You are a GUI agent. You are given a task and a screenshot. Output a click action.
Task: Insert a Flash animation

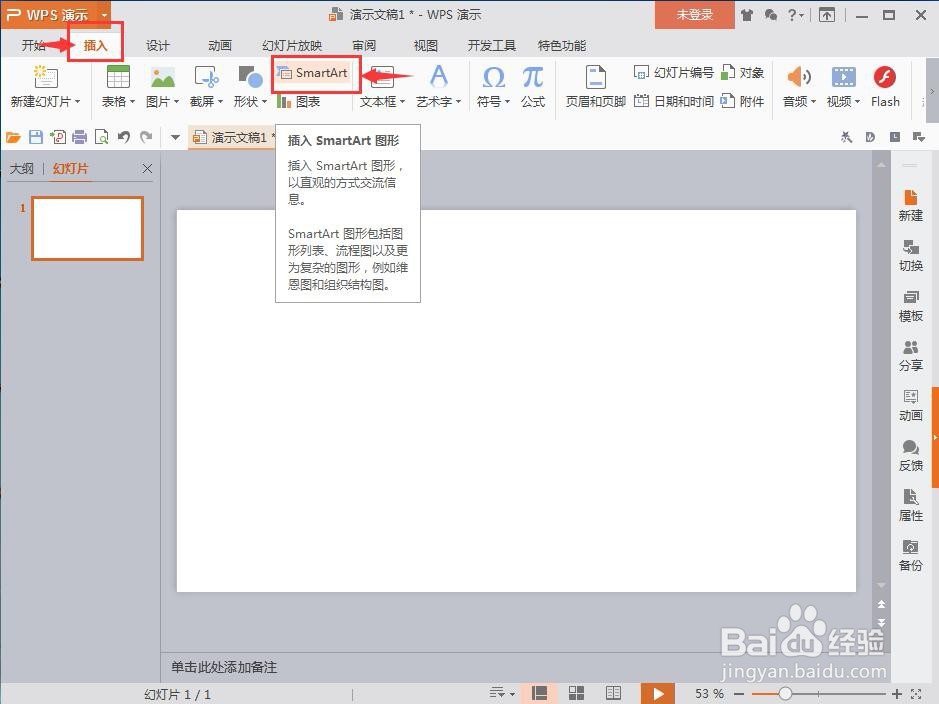[x=885, y=87]
